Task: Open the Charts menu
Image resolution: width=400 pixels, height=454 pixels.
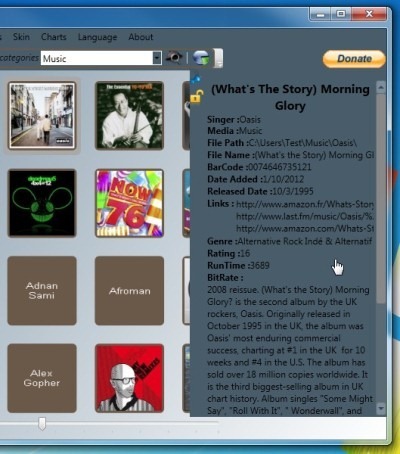Action: click(54, 37)
